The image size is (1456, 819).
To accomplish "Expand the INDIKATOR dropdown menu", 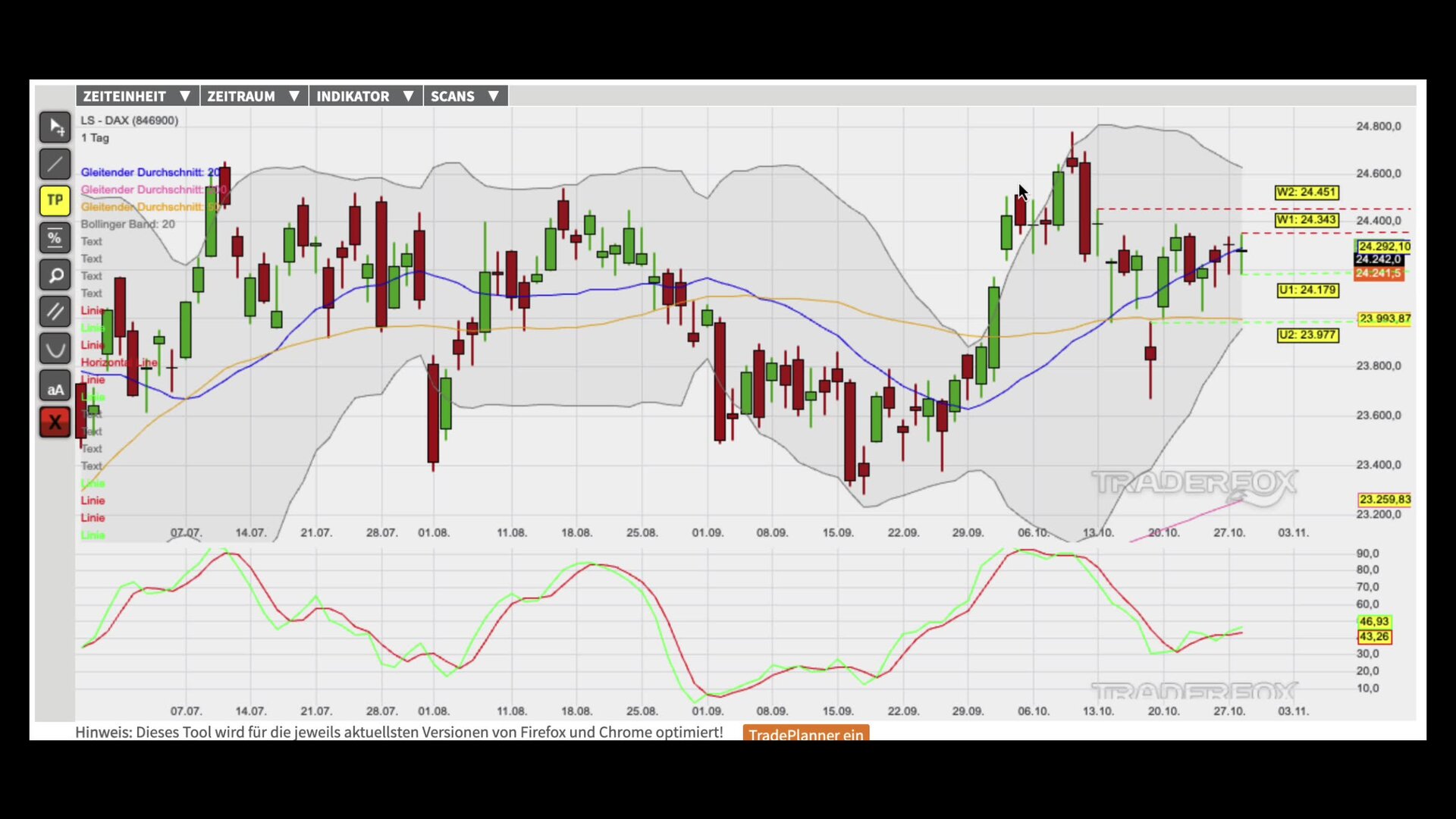I will 365,96.
